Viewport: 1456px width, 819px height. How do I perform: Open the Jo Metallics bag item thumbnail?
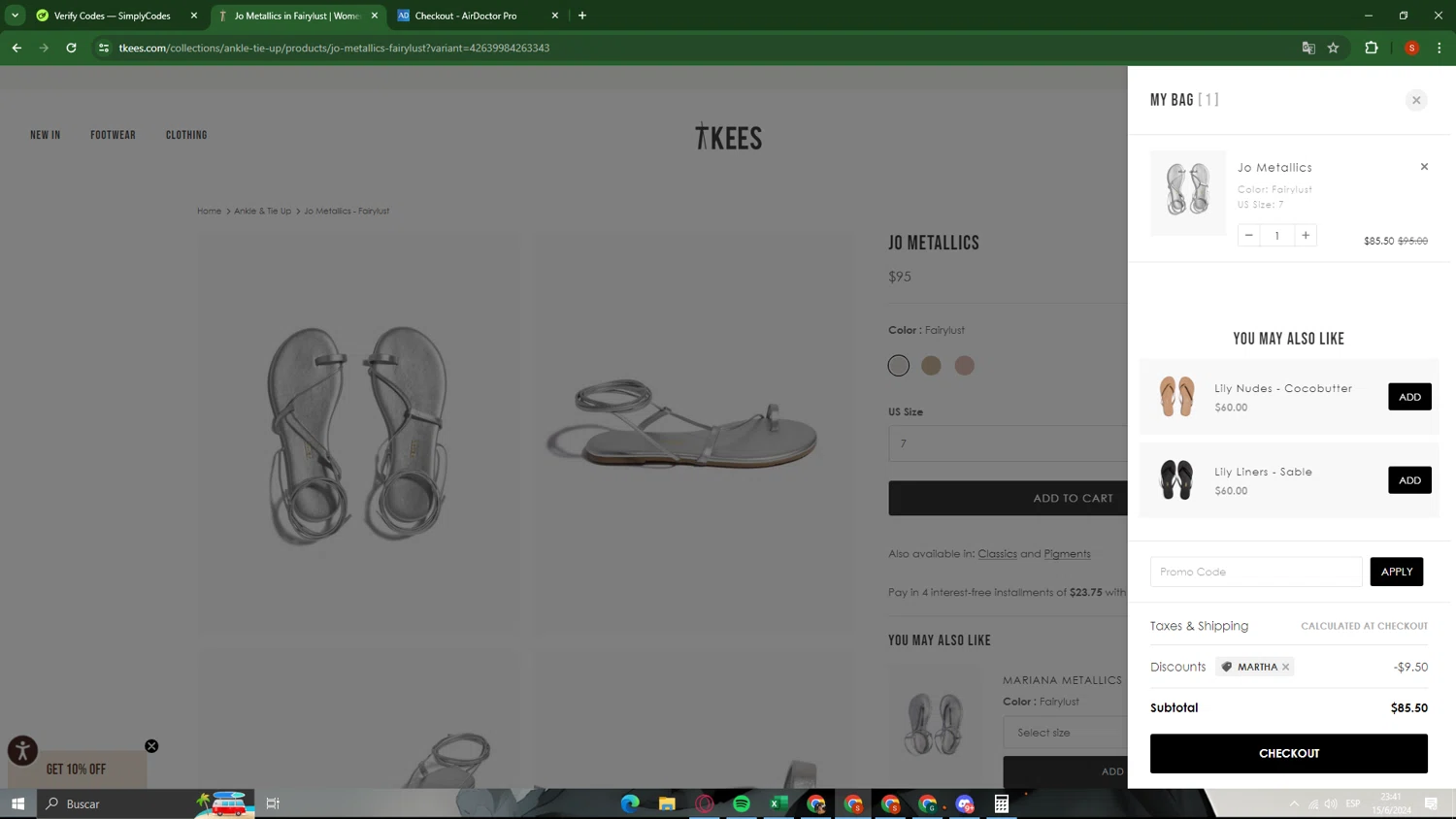(1188, 192)
